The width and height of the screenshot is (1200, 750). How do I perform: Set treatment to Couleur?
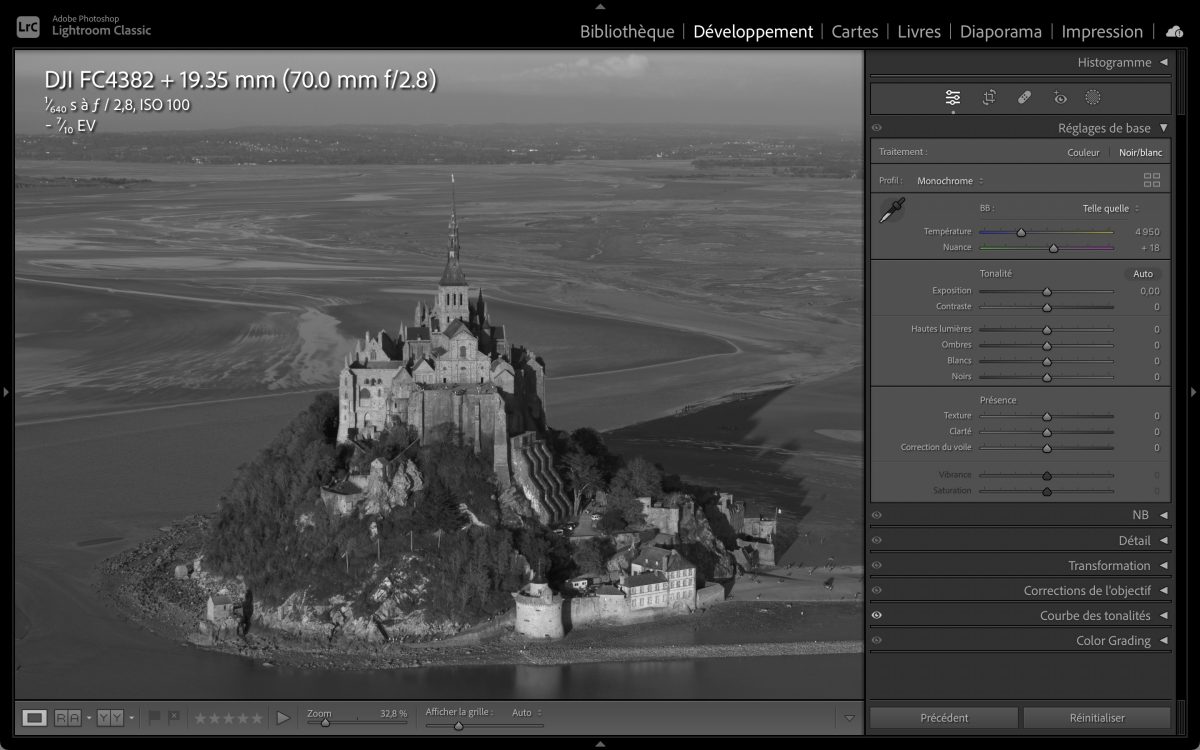point(1083,153)
